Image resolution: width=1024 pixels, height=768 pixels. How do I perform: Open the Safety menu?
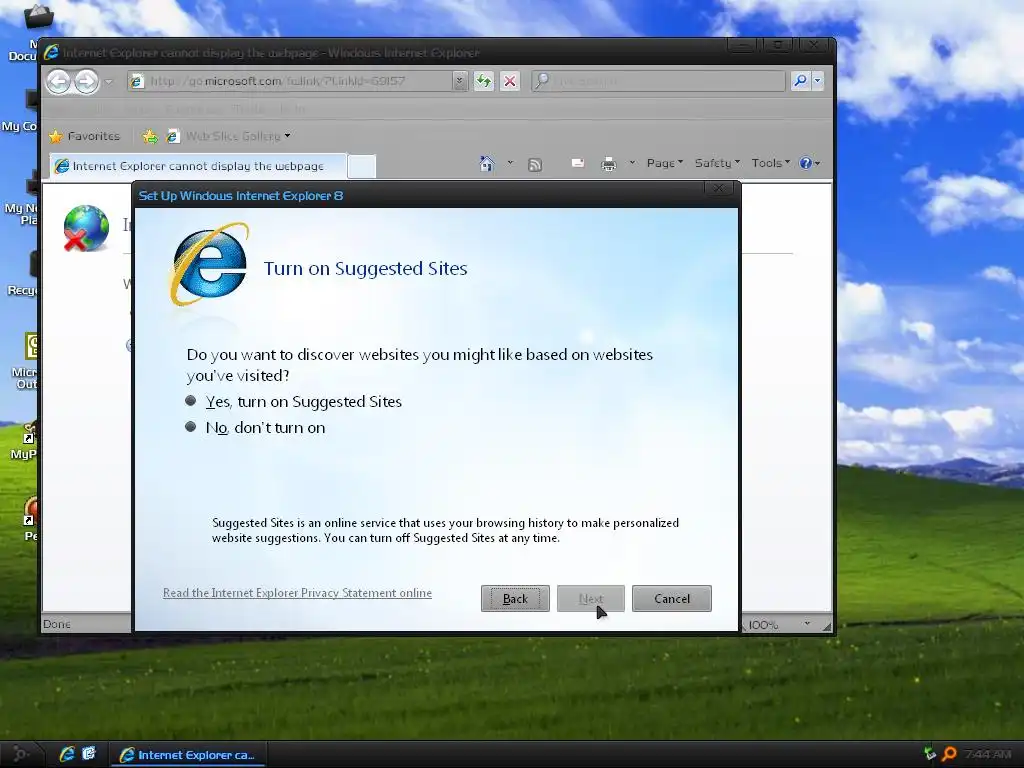point(717,163)
